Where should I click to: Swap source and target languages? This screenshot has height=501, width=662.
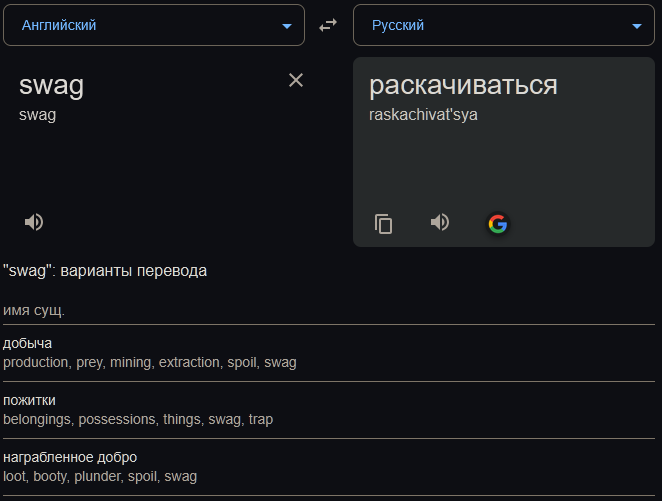(328, 25)
